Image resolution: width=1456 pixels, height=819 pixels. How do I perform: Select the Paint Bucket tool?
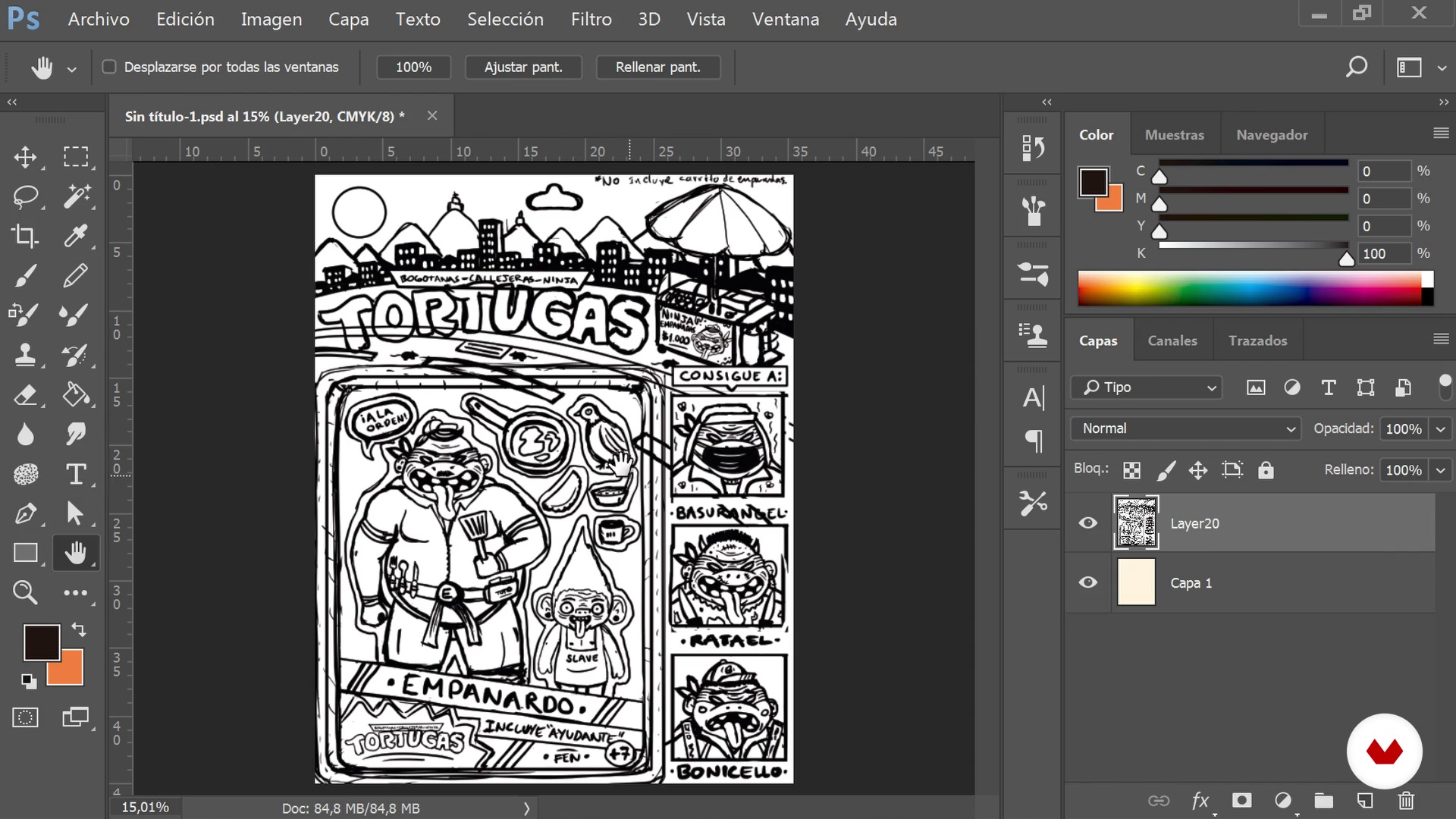(75, 394)
